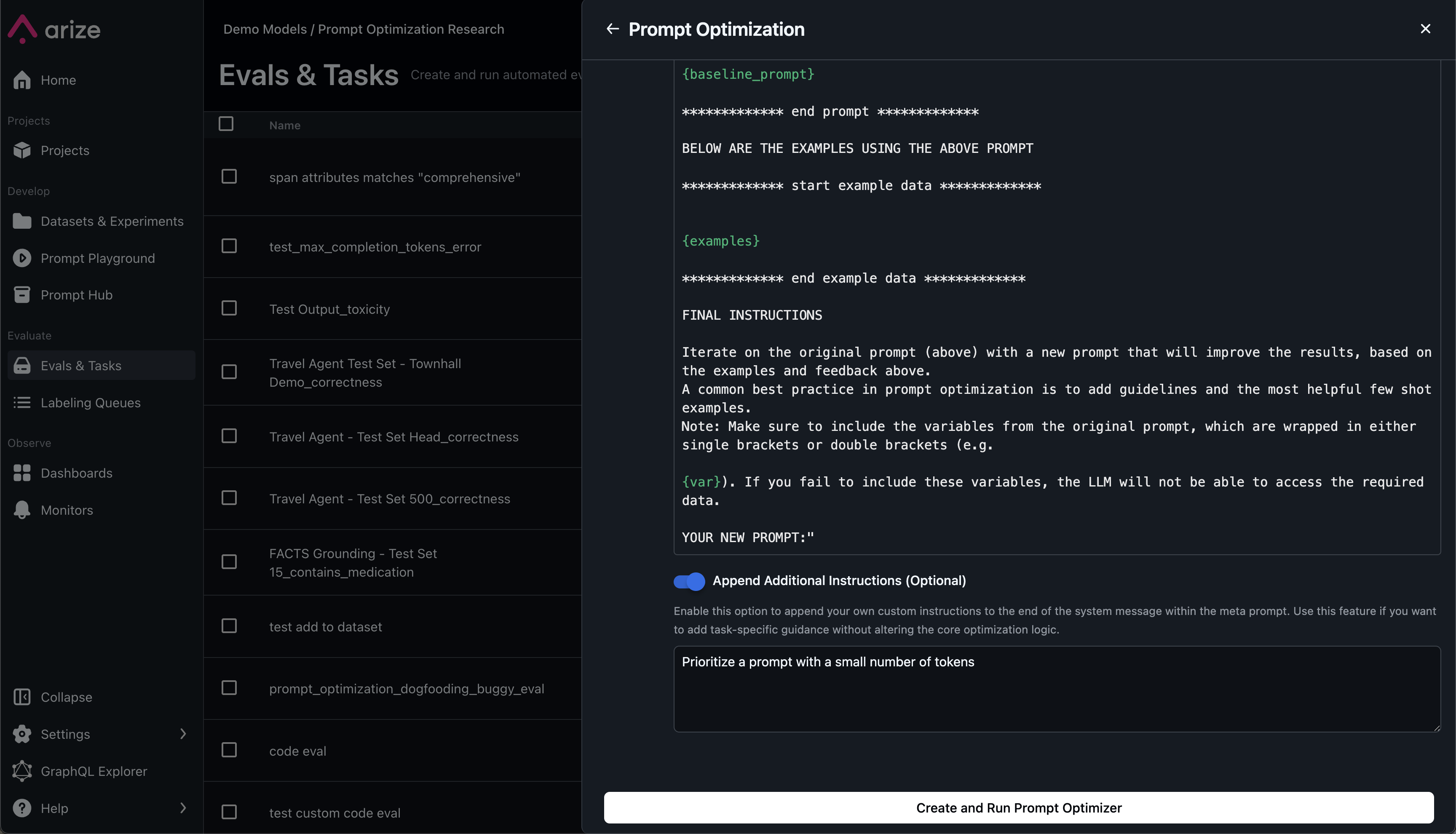This screenshot has width=1456, height=834.
Task: Check the span attributes matches "comprehensive" row
Action: (229, 176)
